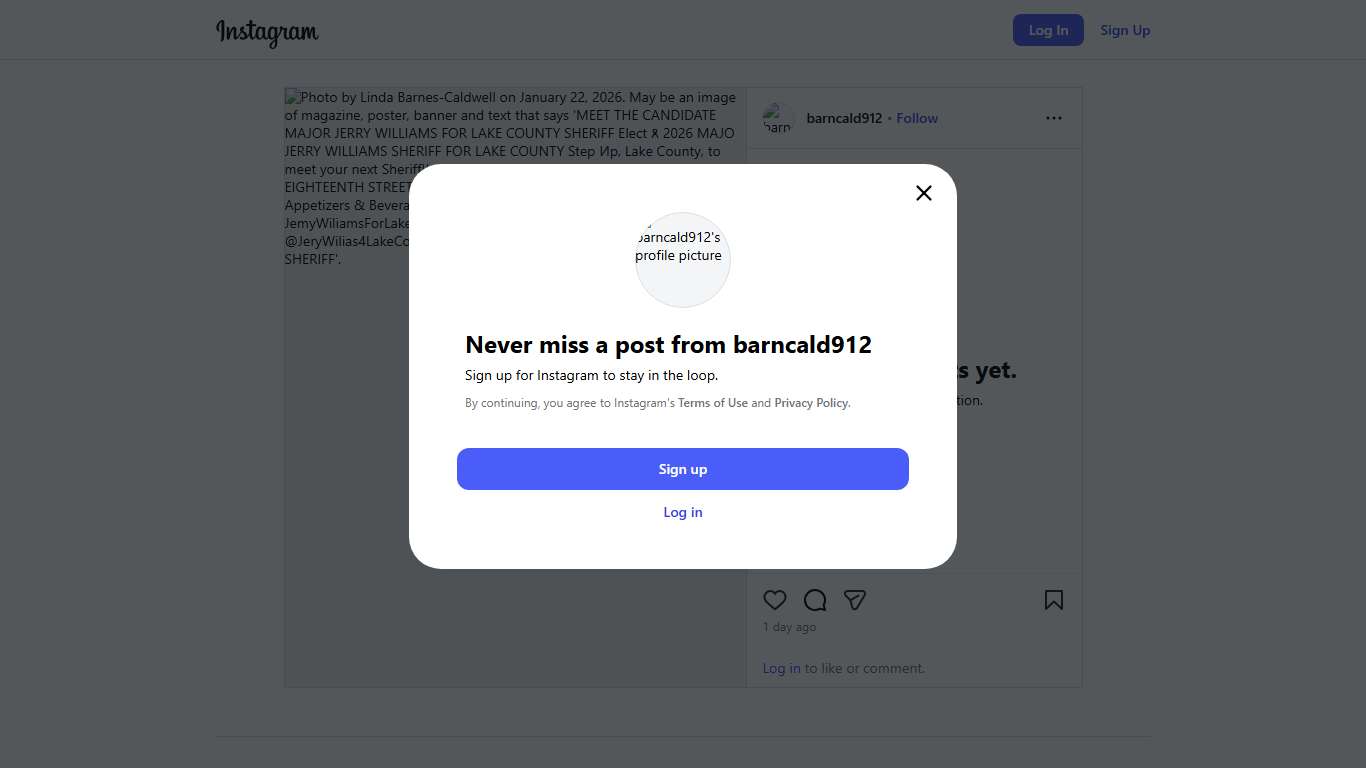Open the Privacy Policy link
The width and height of the screenshot is (1366, 768).
click(811, 403)
